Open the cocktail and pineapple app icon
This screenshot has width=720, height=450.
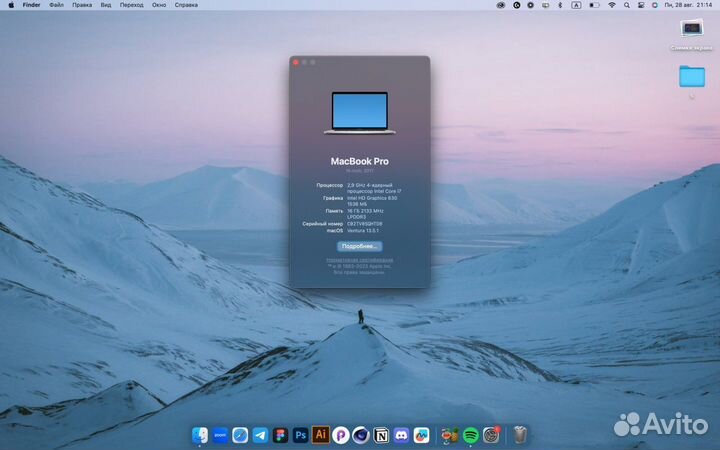point(450,435)
